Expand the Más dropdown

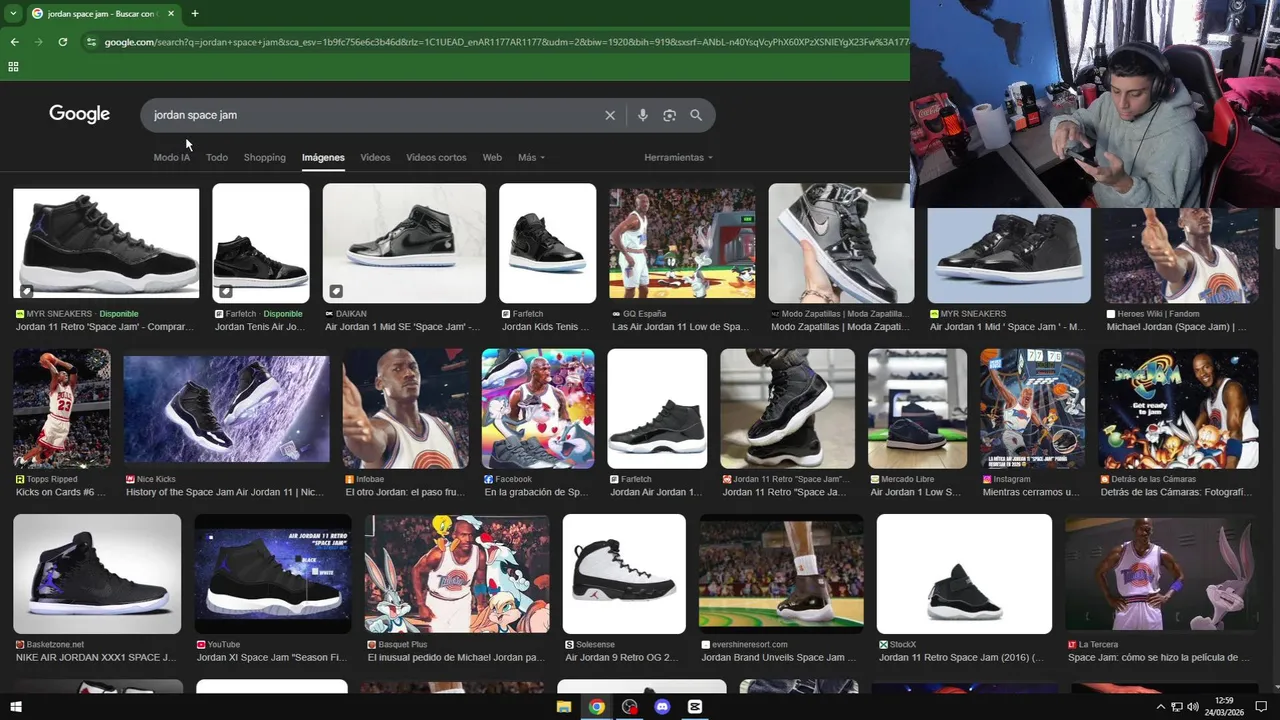click(x=531, y=157)
